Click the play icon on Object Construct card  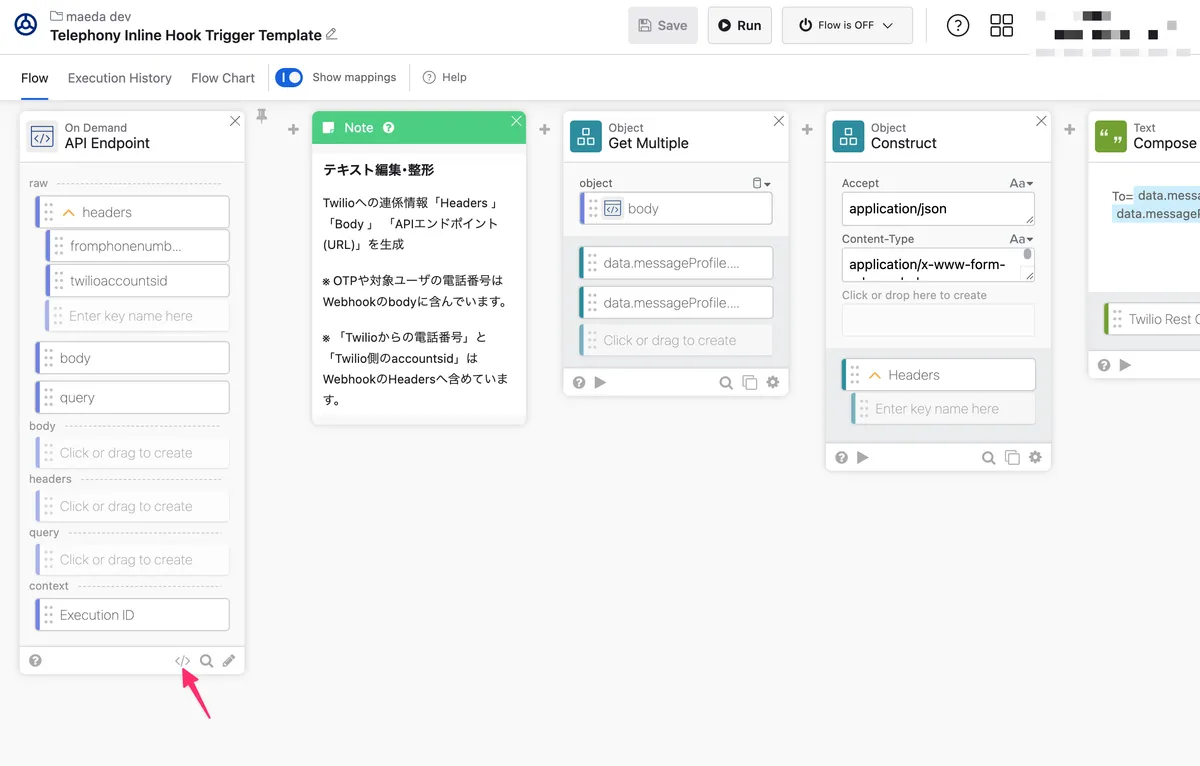(x=863, y=457)
